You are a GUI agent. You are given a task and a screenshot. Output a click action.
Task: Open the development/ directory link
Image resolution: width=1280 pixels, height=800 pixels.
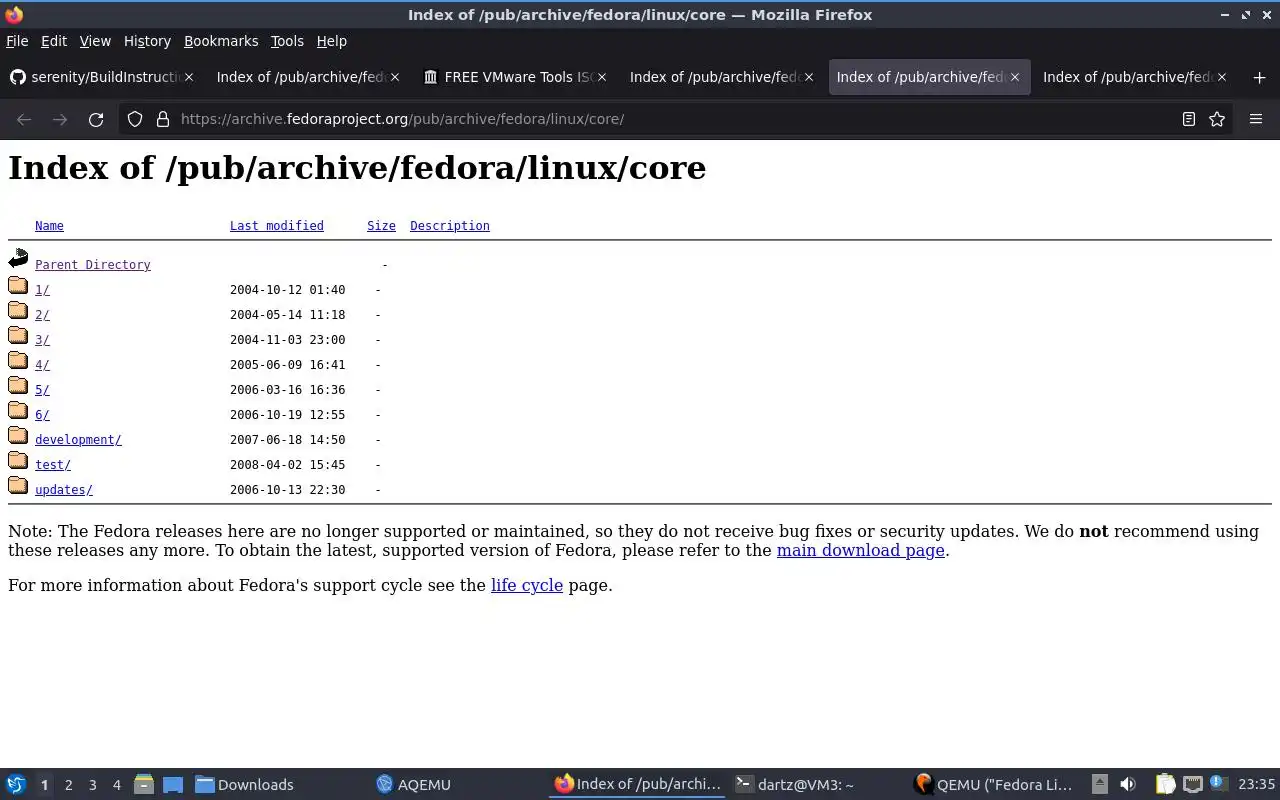(x=78, y=440)
